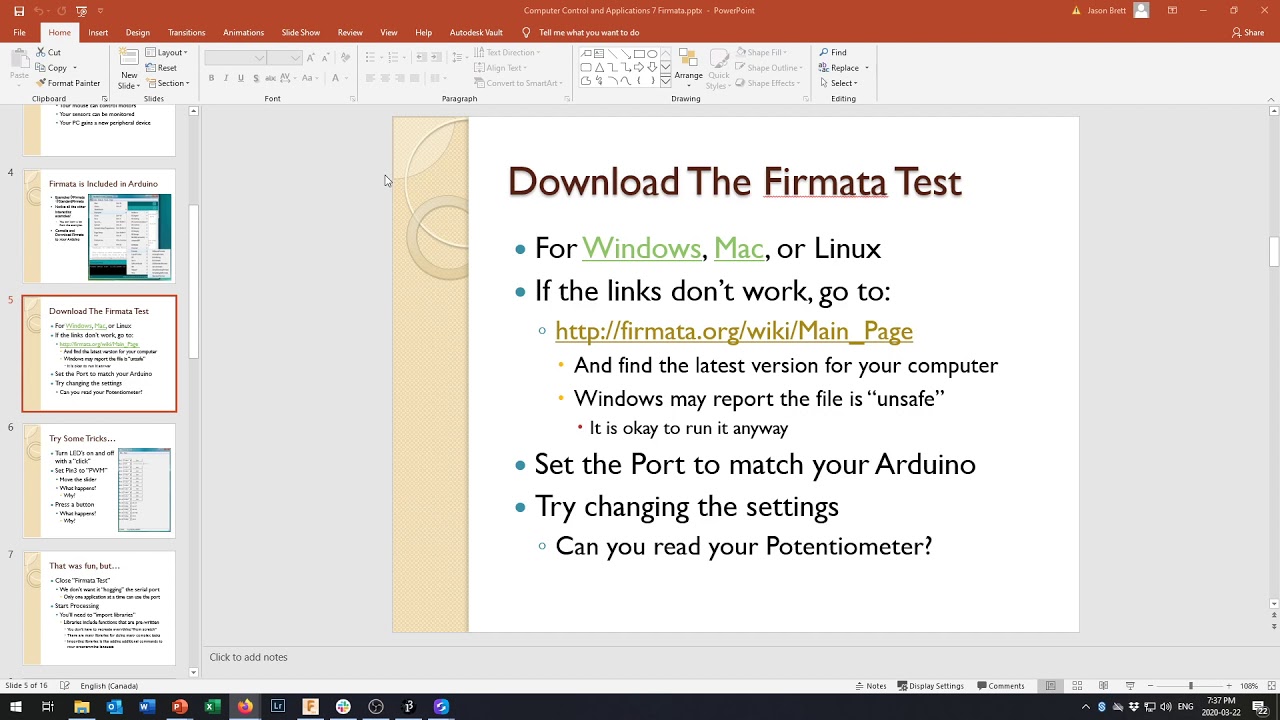Collapse the ribbon with the arrow
The height and width of the screenshot is (720, 1280).
pos(1271,99)
